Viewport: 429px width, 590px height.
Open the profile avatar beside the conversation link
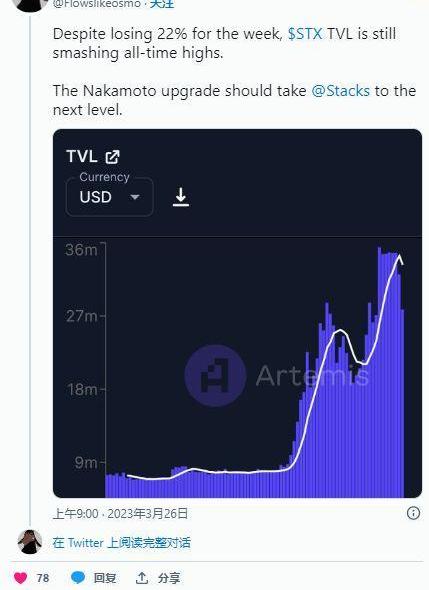(x=30, y=542)
